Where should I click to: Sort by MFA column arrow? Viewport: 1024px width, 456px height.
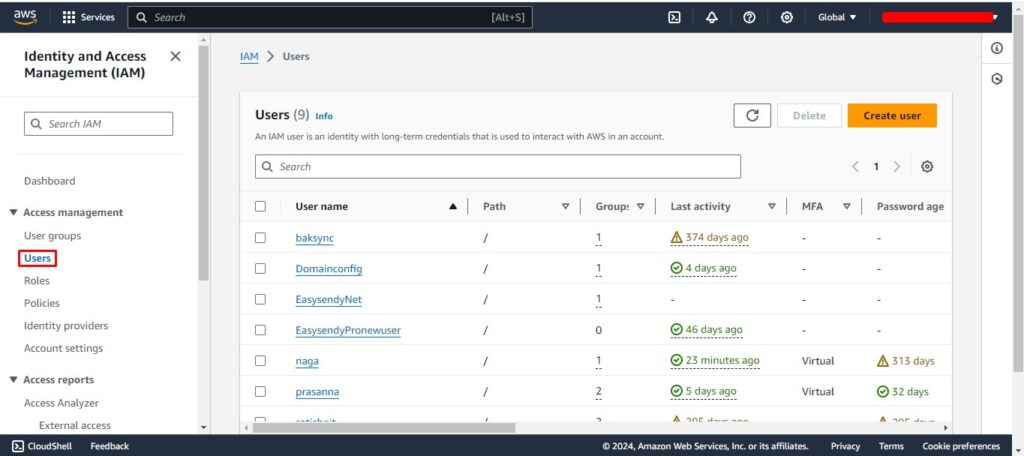847,206
